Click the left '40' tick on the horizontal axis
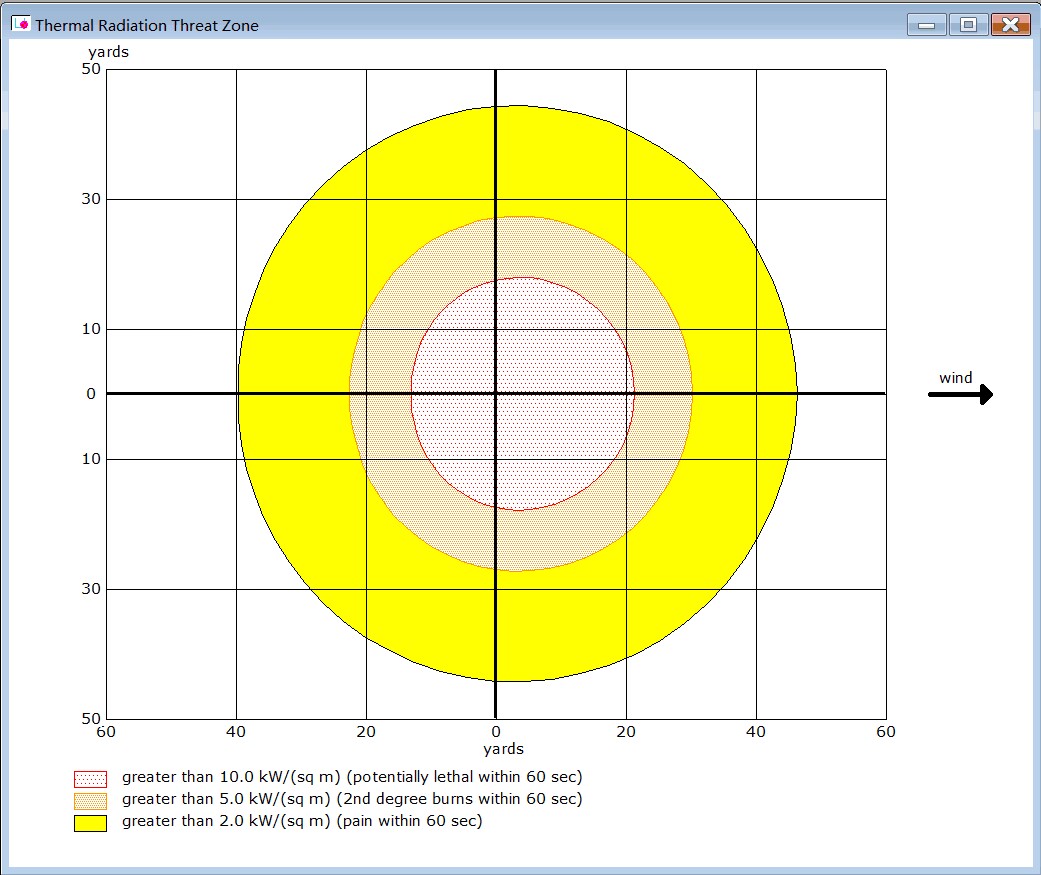1041x875 pixels. point(236,732)
